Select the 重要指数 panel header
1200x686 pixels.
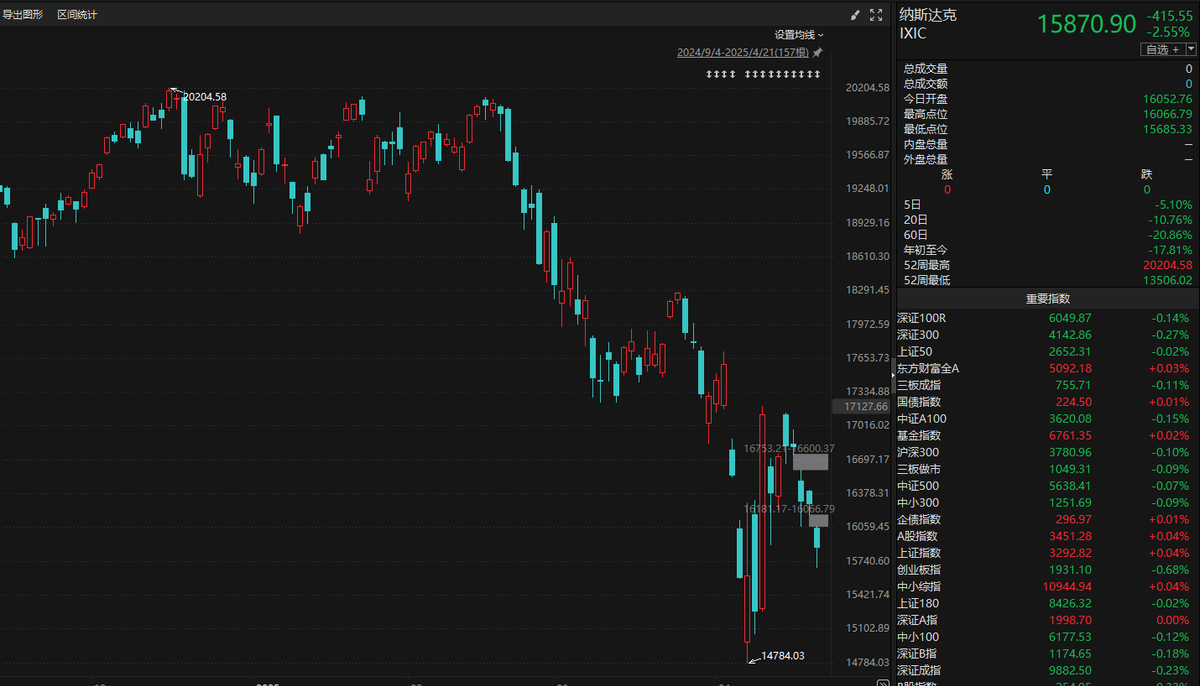pos(1047,299)
